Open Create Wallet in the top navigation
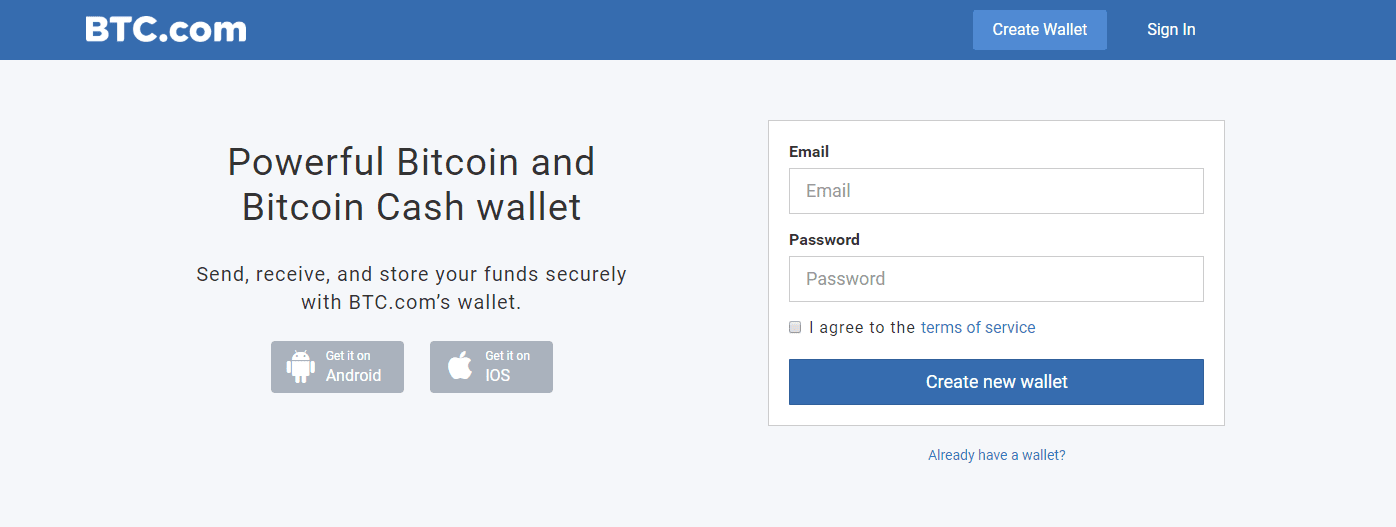1396x527 pixels. coord(1039,30)
